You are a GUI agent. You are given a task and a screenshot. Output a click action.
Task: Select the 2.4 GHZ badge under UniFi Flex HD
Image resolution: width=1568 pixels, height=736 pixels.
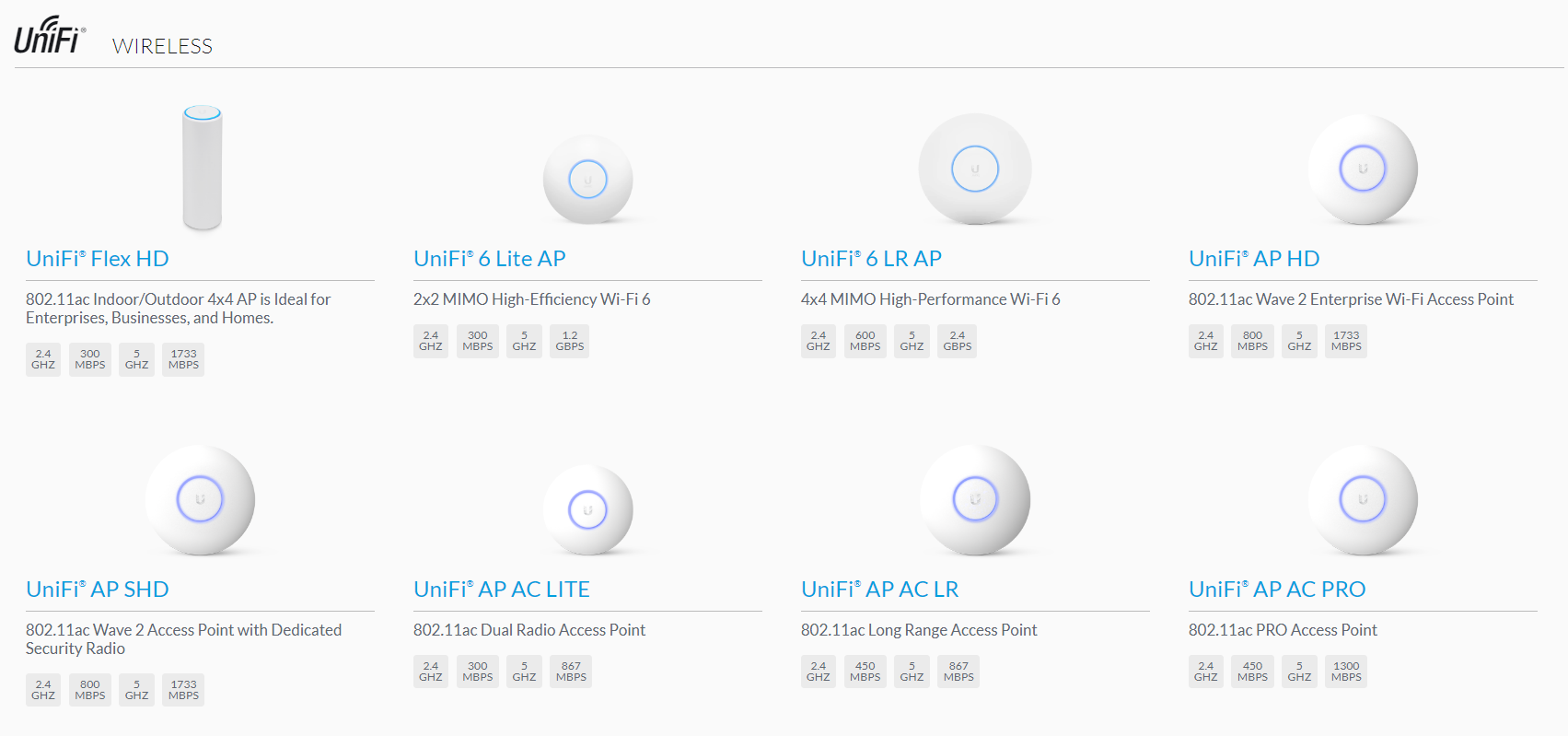42,359
